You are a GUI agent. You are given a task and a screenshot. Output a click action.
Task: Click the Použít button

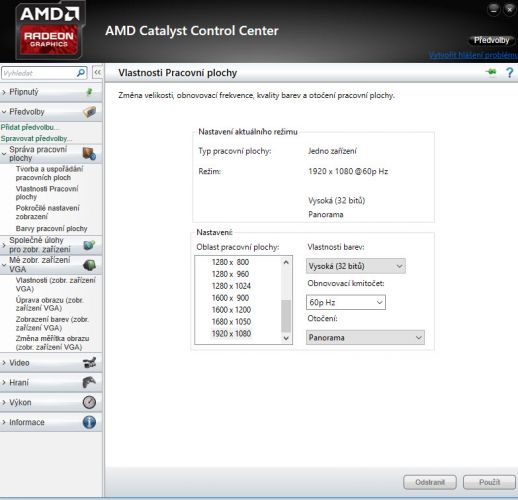click(x=489, y=482)
